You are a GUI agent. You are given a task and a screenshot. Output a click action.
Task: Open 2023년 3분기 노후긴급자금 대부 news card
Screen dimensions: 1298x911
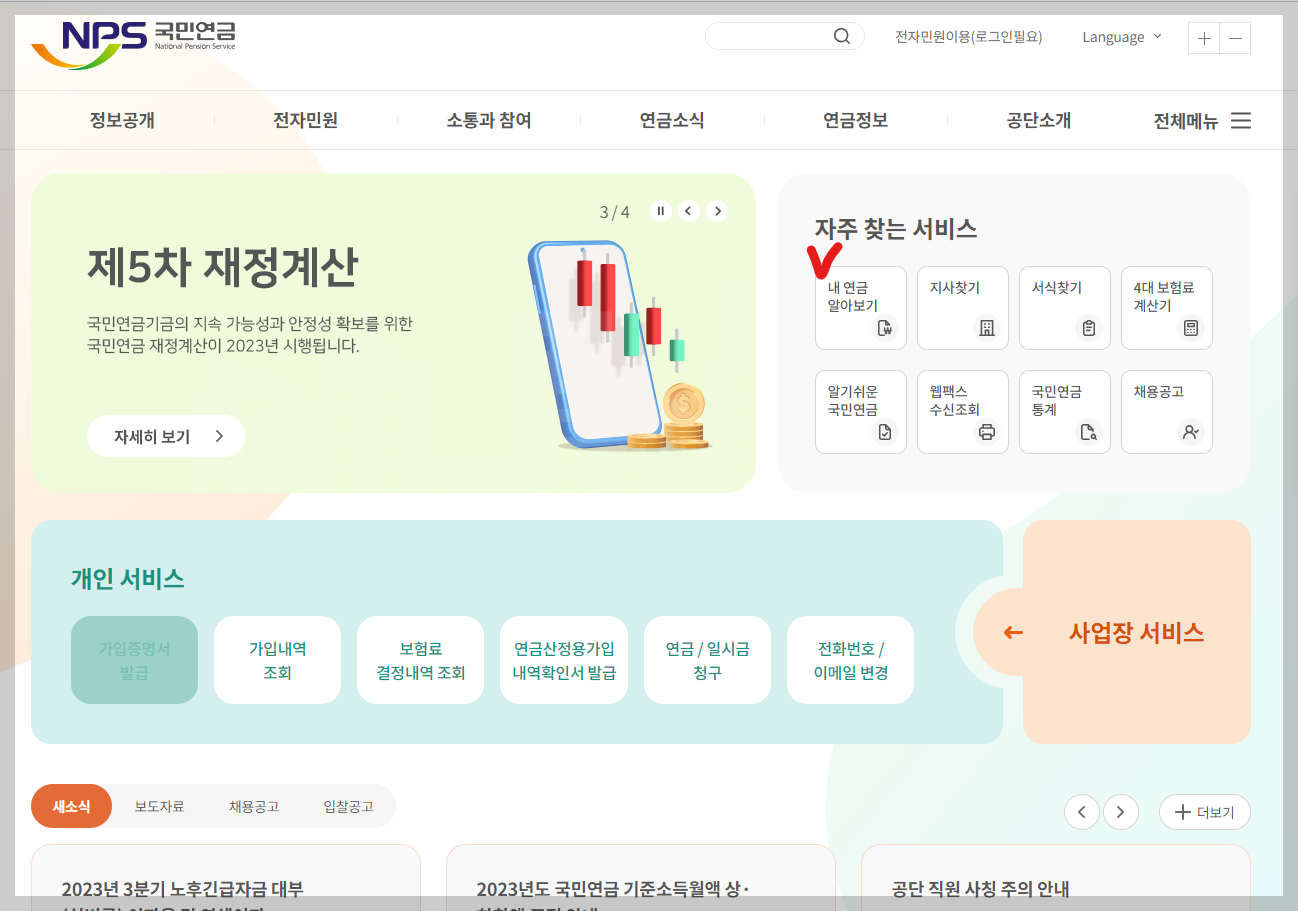pyautogui.click(x=226, y=878)
